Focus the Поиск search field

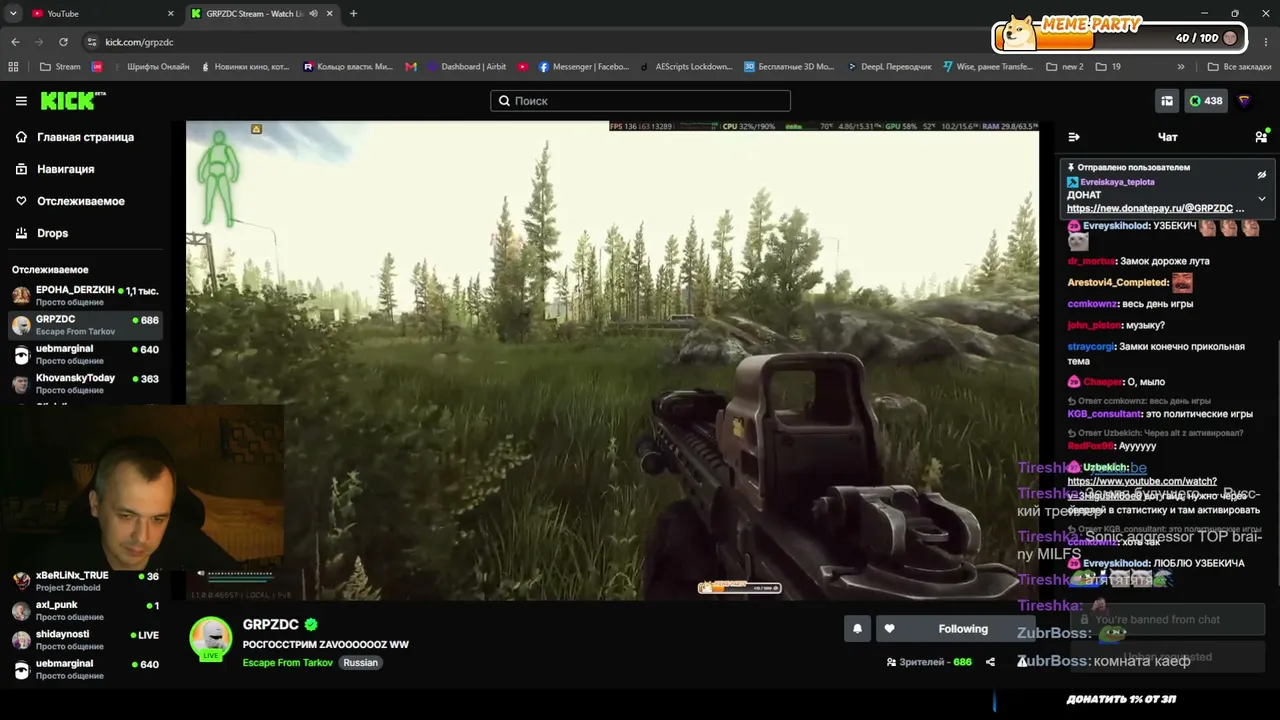tap(640, 101)
